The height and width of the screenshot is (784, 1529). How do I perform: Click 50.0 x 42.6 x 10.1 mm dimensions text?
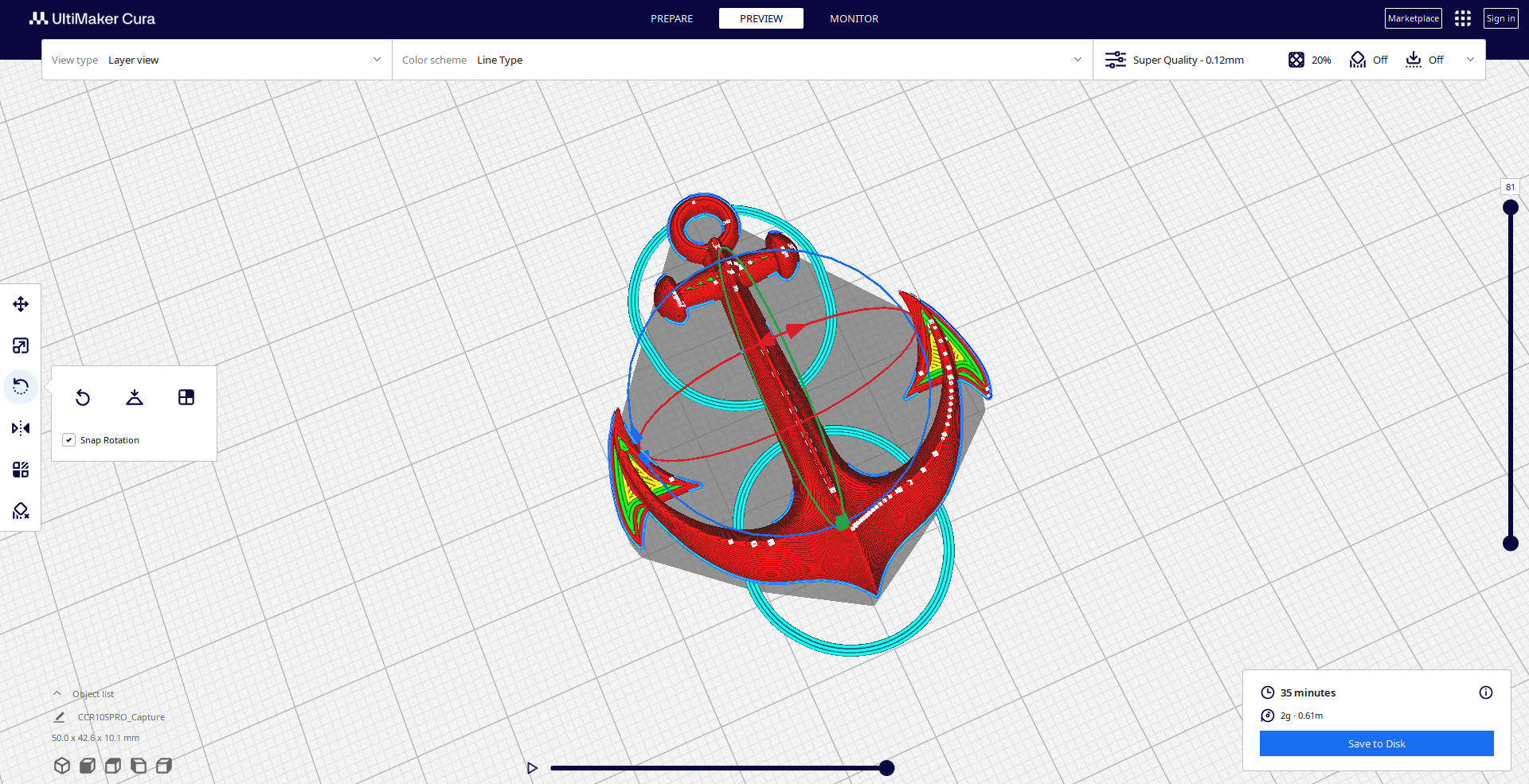tap(96, 738)
